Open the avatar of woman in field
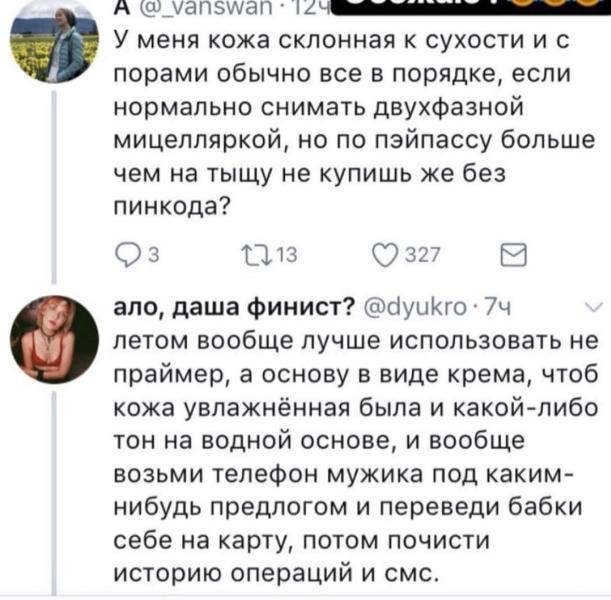The image size is (611, 600). pos(54,41)
